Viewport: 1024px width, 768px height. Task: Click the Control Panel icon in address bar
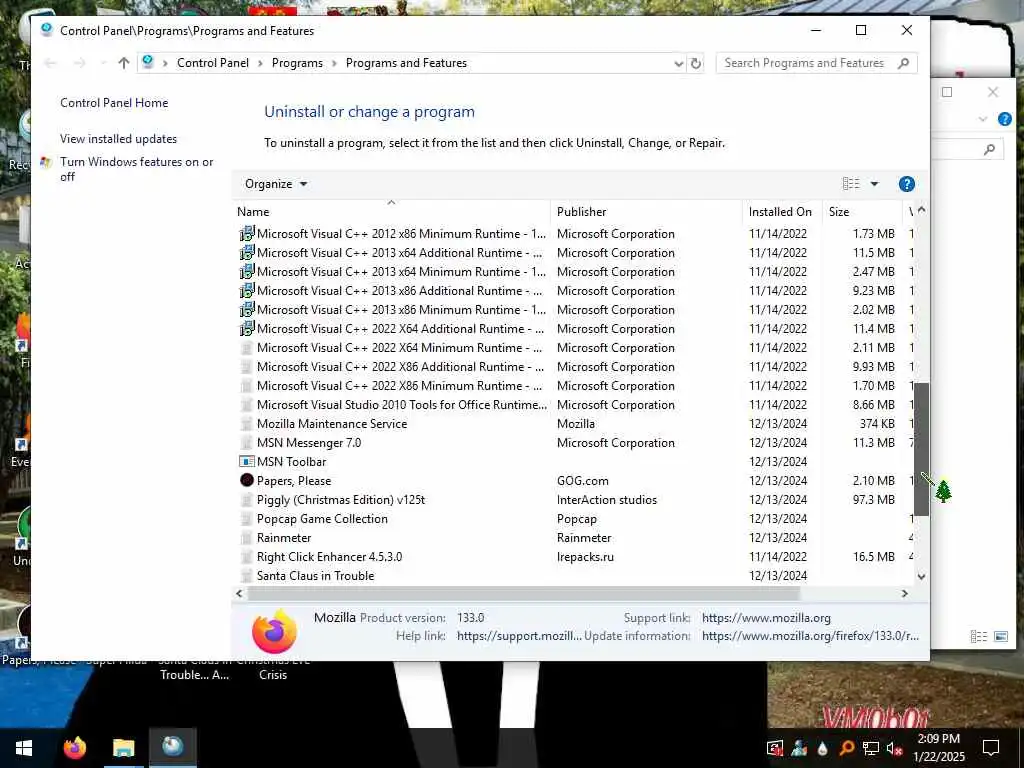coord(148,62)
